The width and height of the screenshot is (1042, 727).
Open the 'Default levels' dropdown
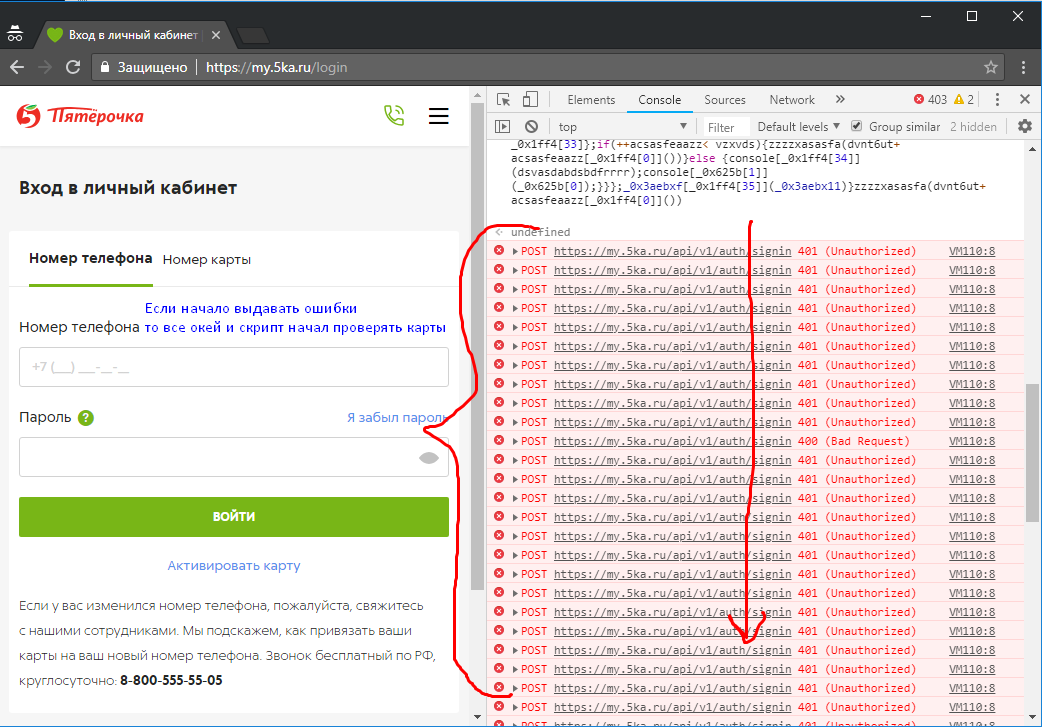(799, 126)
